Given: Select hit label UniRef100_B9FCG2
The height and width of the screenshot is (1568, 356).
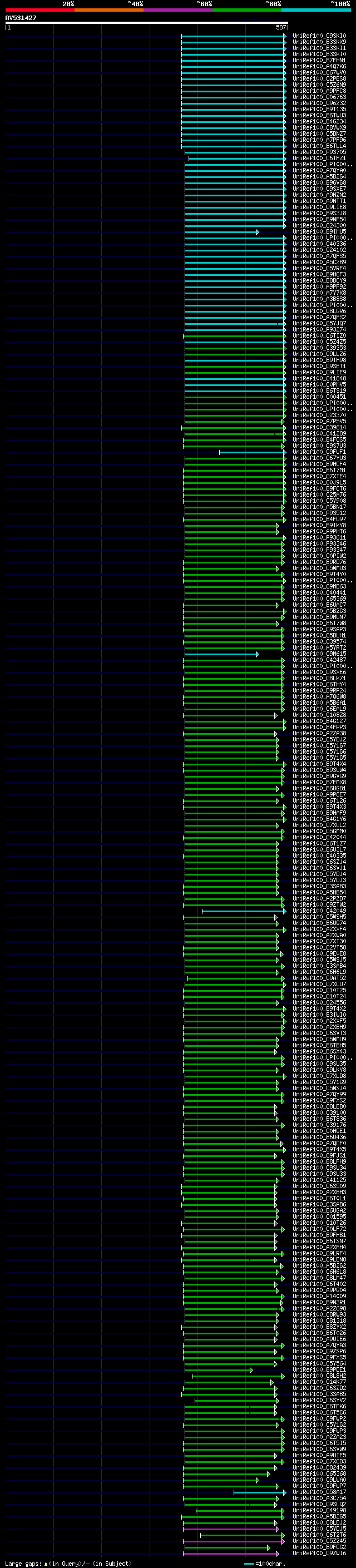Looking at the screenshot, I should coord(319,1547).
